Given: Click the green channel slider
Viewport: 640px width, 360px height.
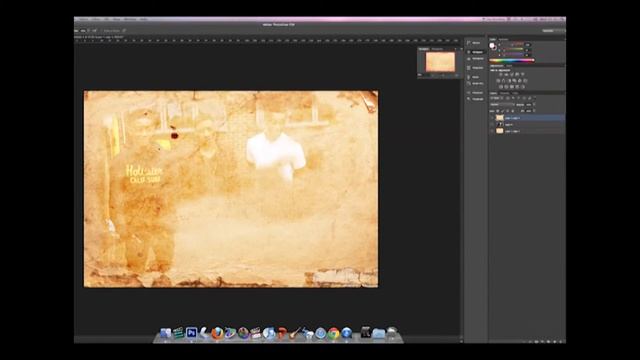Looking at the screenshot, I should [x=513, y=50].
